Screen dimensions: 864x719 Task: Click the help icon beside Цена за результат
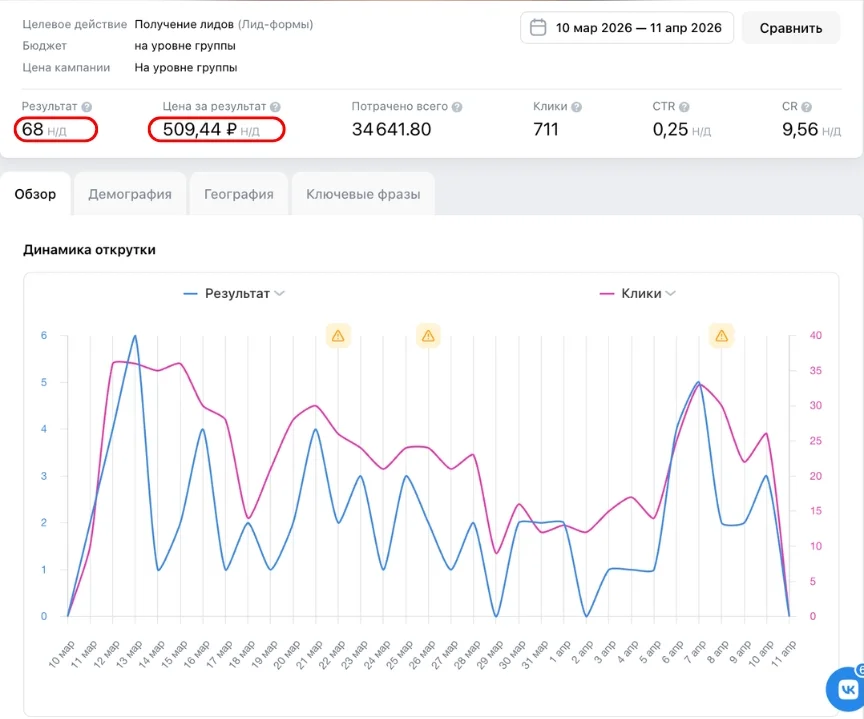click(275, 107)
